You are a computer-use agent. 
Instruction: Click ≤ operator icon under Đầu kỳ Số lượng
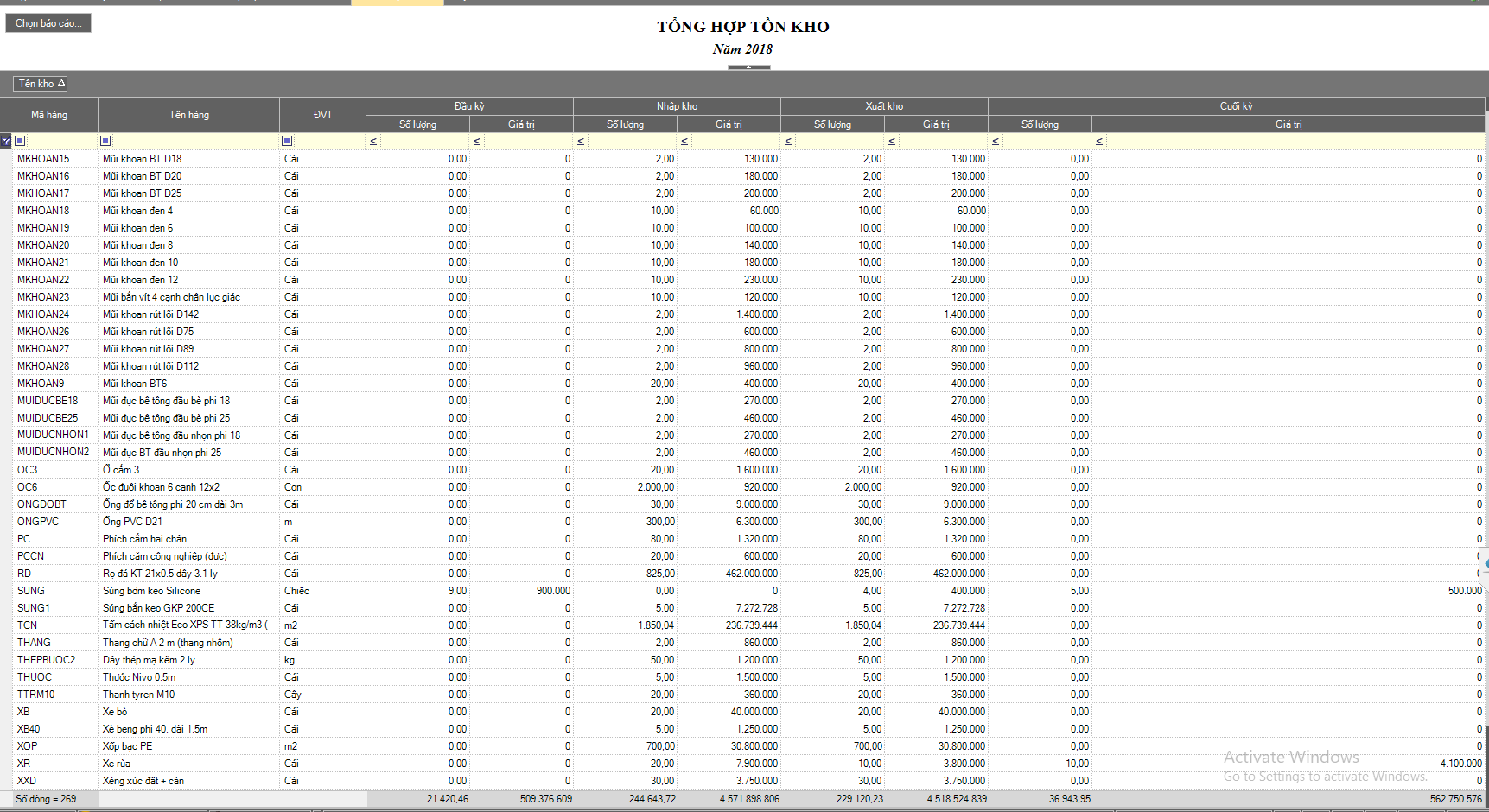[373, 141]
